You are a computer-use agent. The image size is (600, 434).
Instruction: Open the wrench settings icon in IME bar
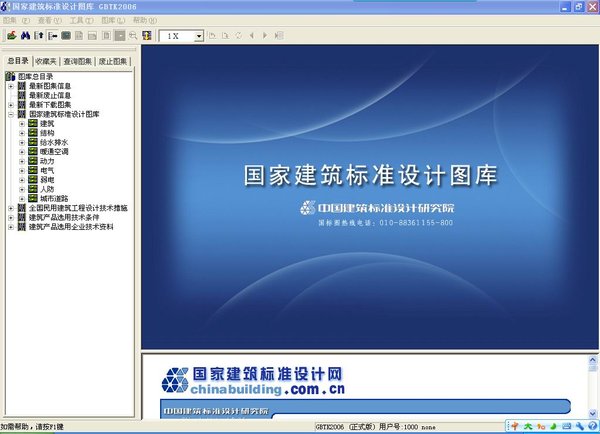[580, 426]
